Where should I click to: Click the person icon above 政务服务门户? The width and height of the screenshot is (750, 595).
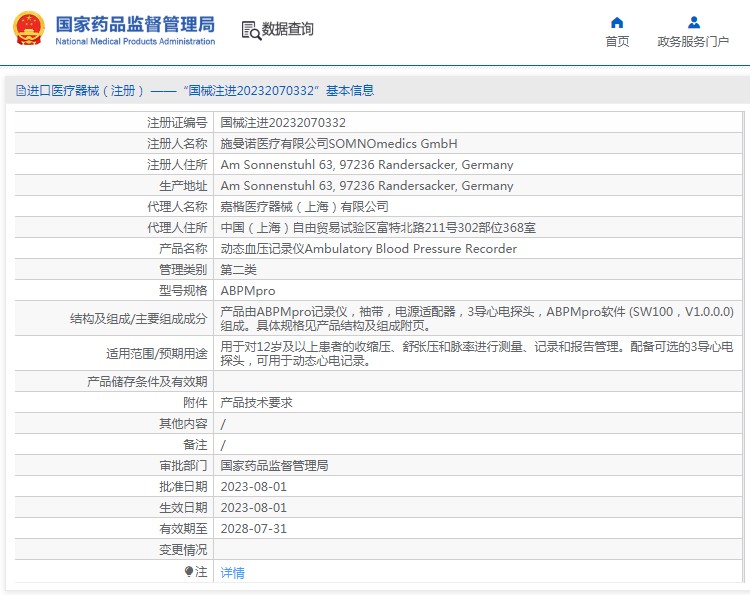[693, 22]
